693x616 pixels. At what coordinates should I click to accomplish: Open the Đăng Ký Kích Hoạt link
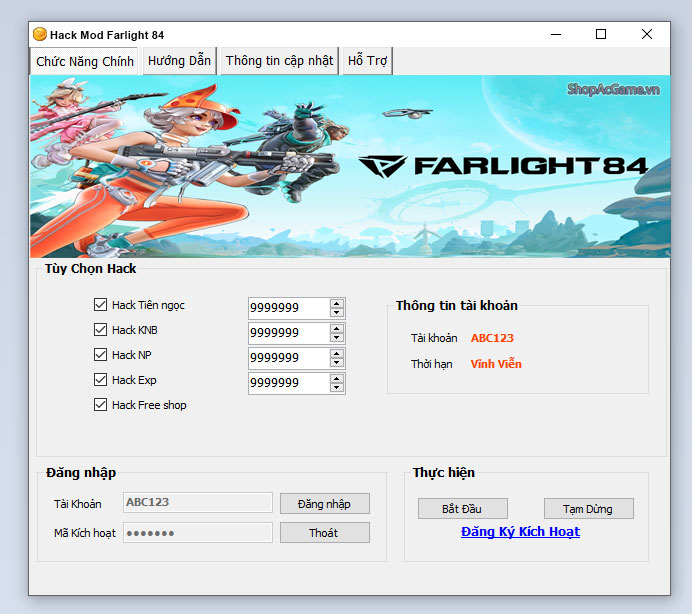520,532
